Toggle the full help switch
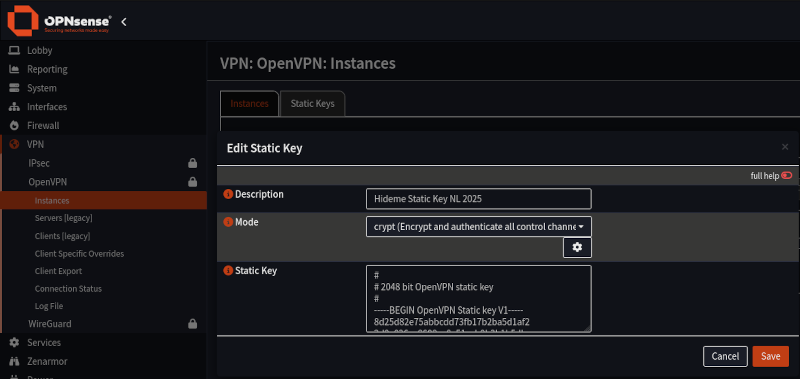The width and height of the screenshot is (800, 379). [786, 175]
